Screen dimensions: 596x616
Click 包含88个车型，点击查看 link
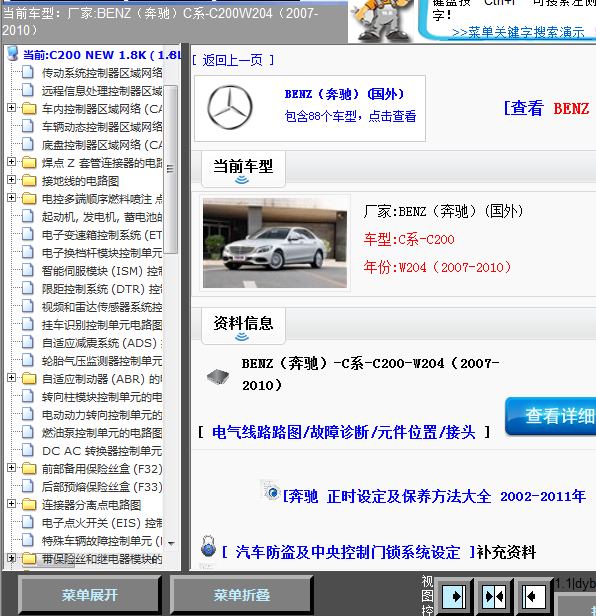click(350, 116)
